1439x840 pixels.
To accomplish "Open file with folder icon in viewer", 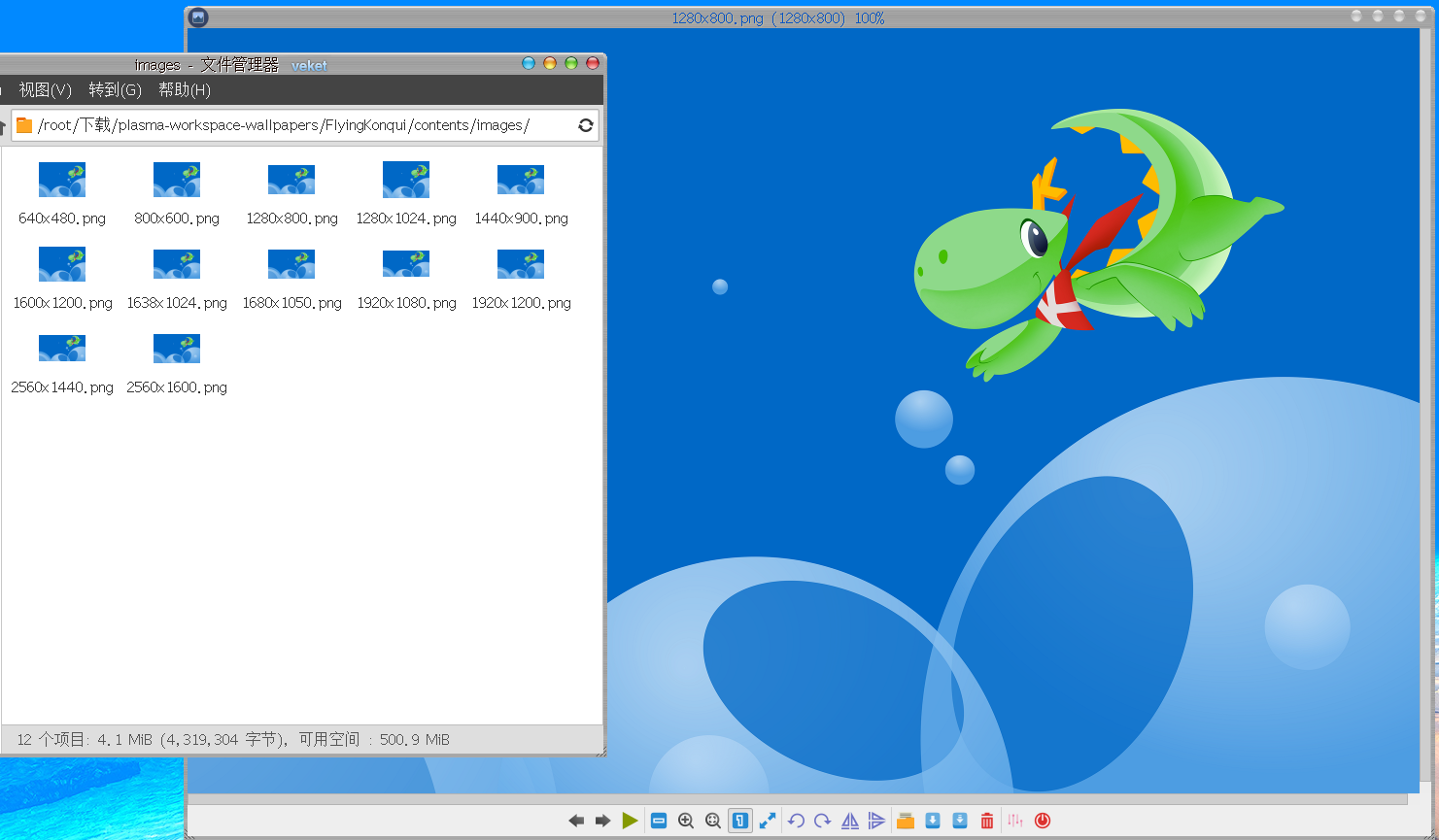I will pyautogui.click(x=906, y=821).
